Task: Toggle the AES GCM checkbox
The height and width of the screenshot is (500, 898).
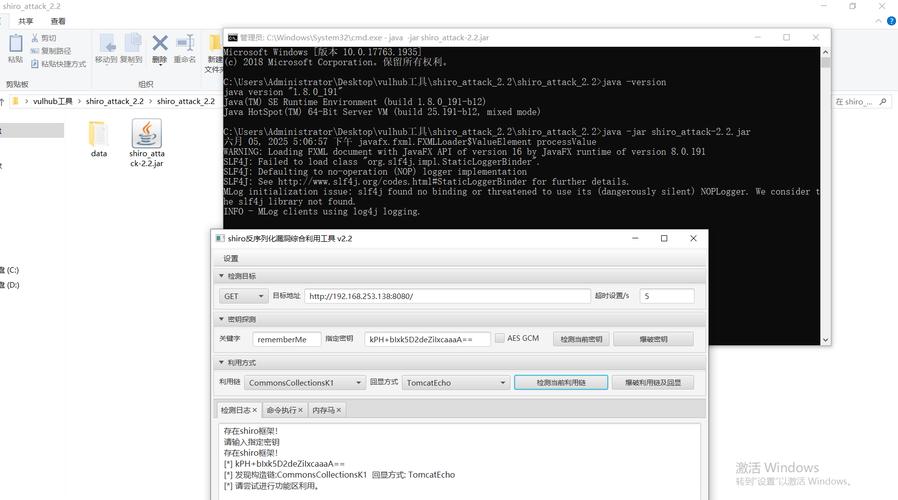Action: (x=499, y=338)
